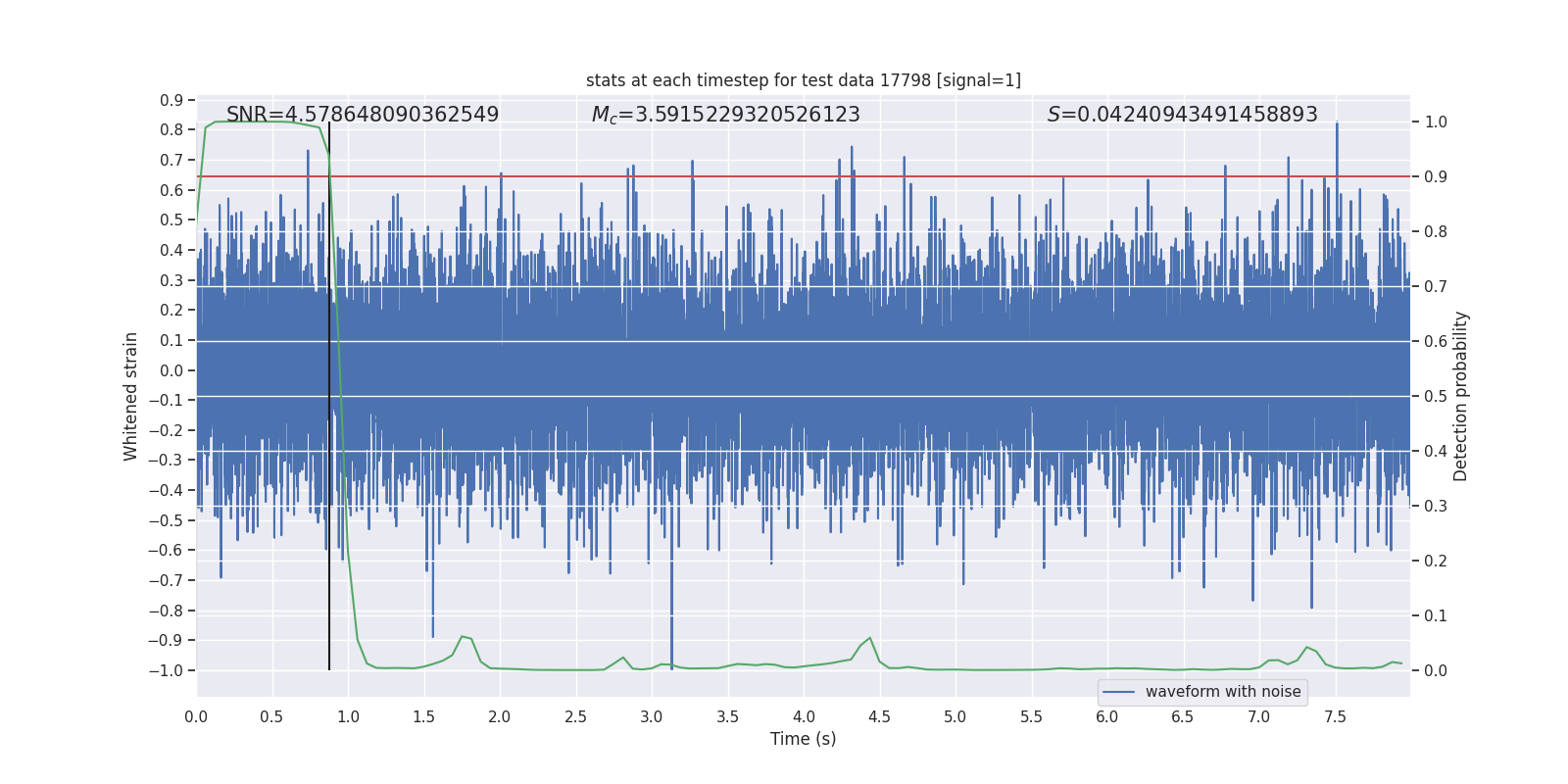Click the 0.9 tick on the Whitened strain axis
The image size is (1568, 784).
pyautogui.click(x=171, y=100)
